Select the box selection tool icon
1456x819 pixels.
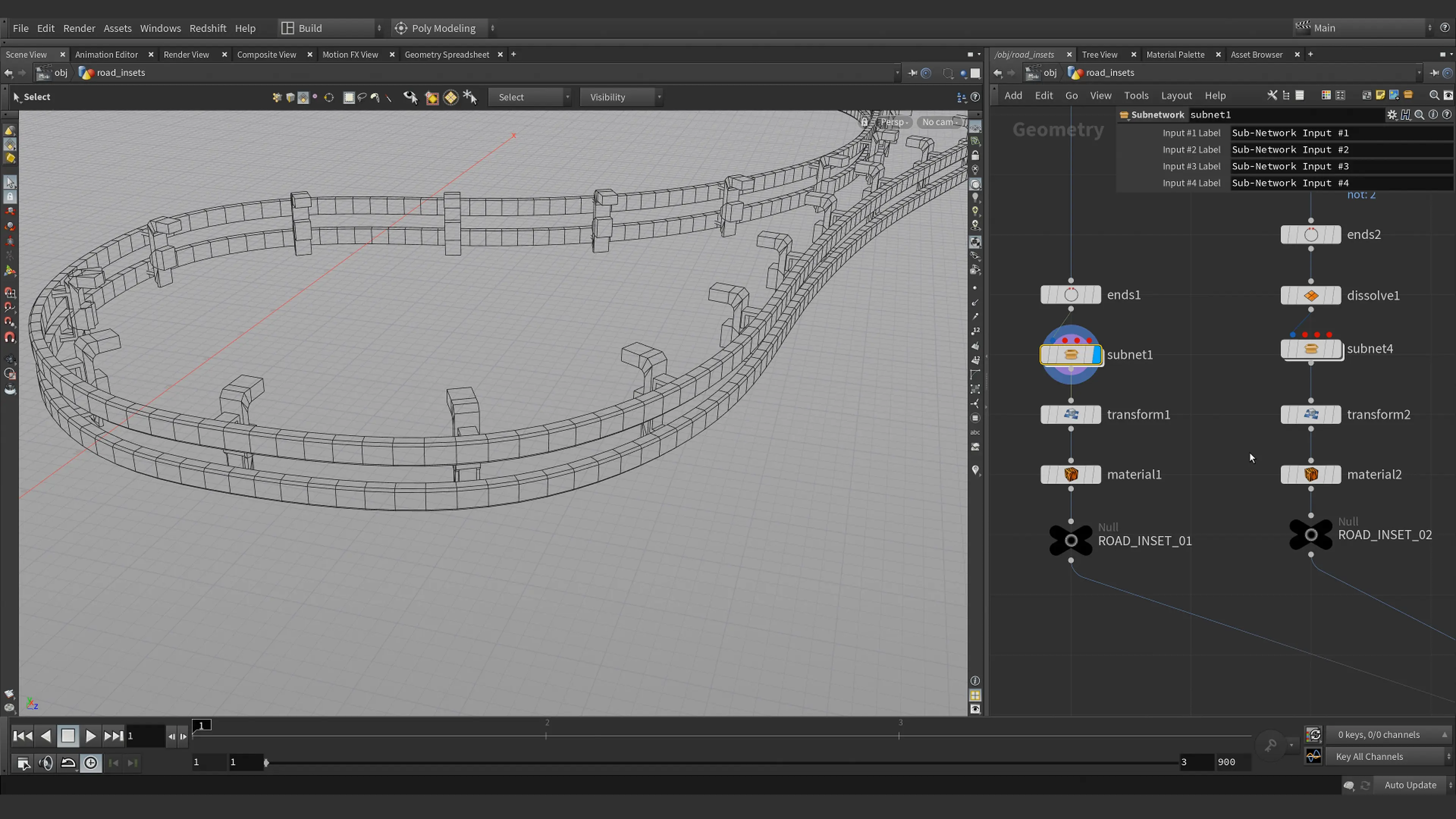pyautogui.click(x=349, y=97)
